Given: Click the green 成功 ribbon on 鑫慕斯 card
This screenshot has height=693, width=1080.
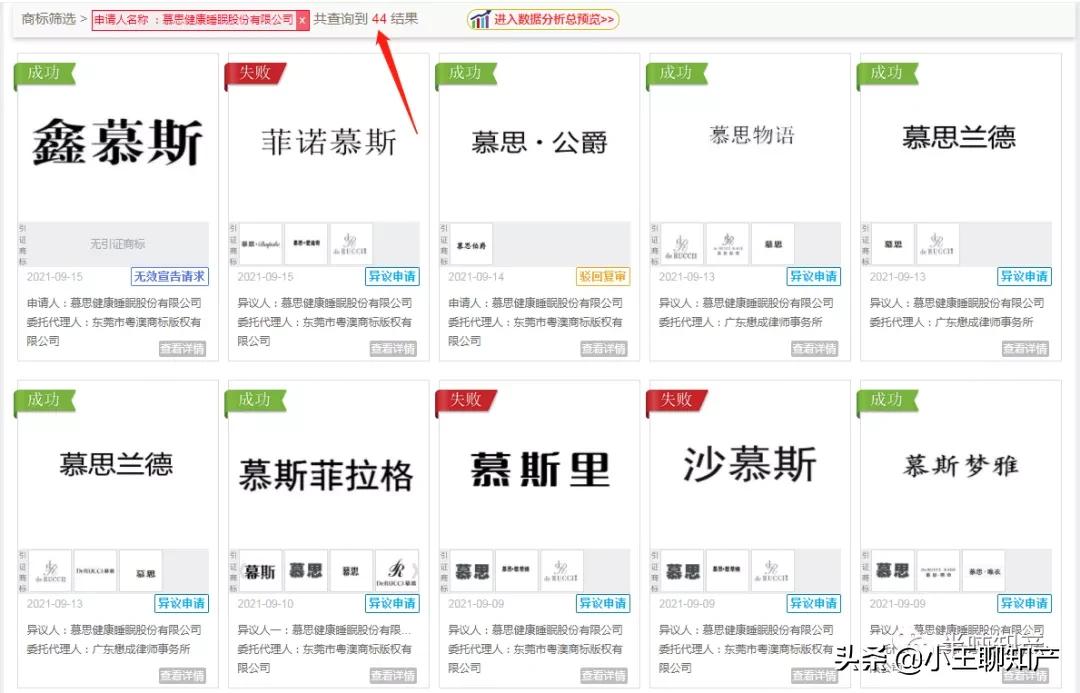Looking at the screenshot, I should (x=42, y=74).
